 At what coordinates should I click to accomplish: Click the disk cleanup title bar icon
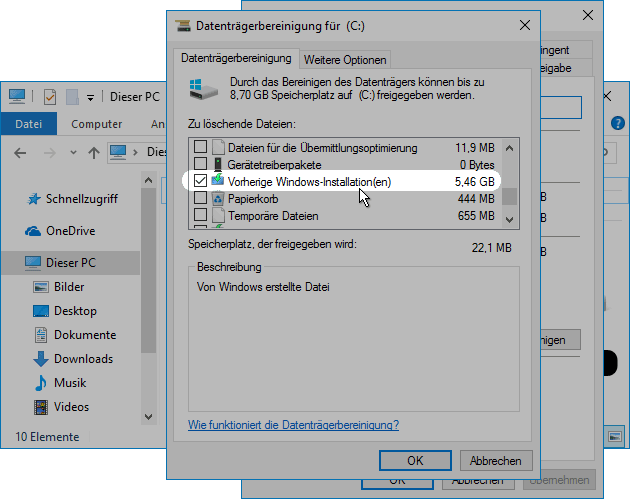(x=183, y=26)
